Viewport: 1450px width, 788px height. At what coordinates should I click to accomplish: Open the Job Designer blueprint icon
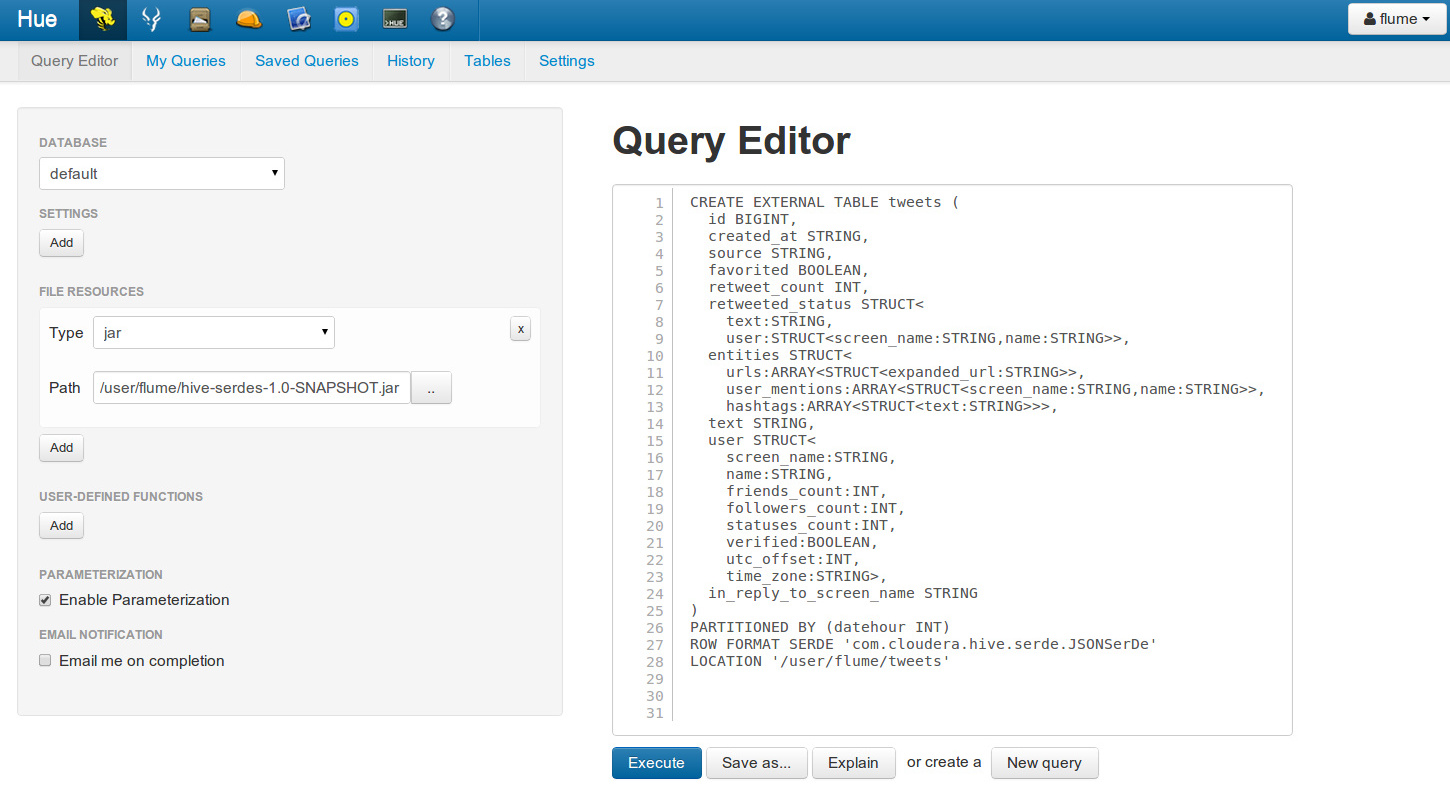point(297,19)
